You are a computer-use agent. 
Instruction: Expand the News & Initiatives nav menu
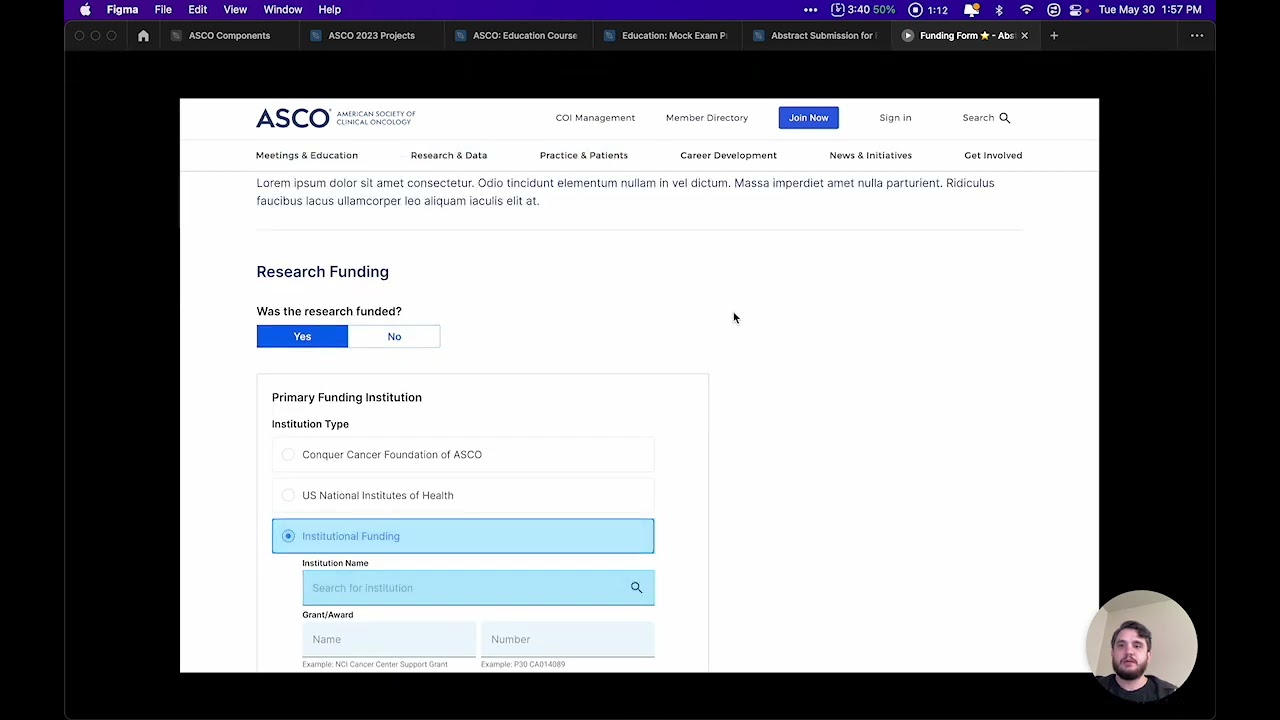(x=870, y=156)
